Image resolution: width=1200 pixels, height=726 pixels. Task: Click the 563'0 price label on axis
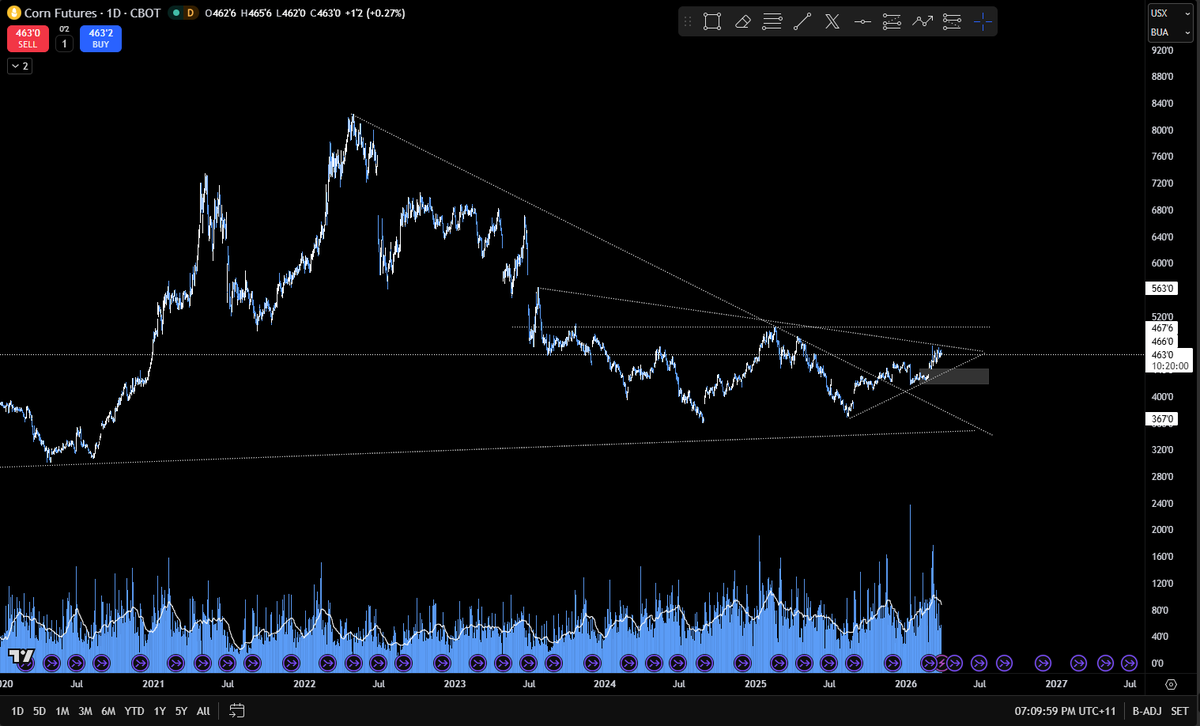[x=1161, y=288]
